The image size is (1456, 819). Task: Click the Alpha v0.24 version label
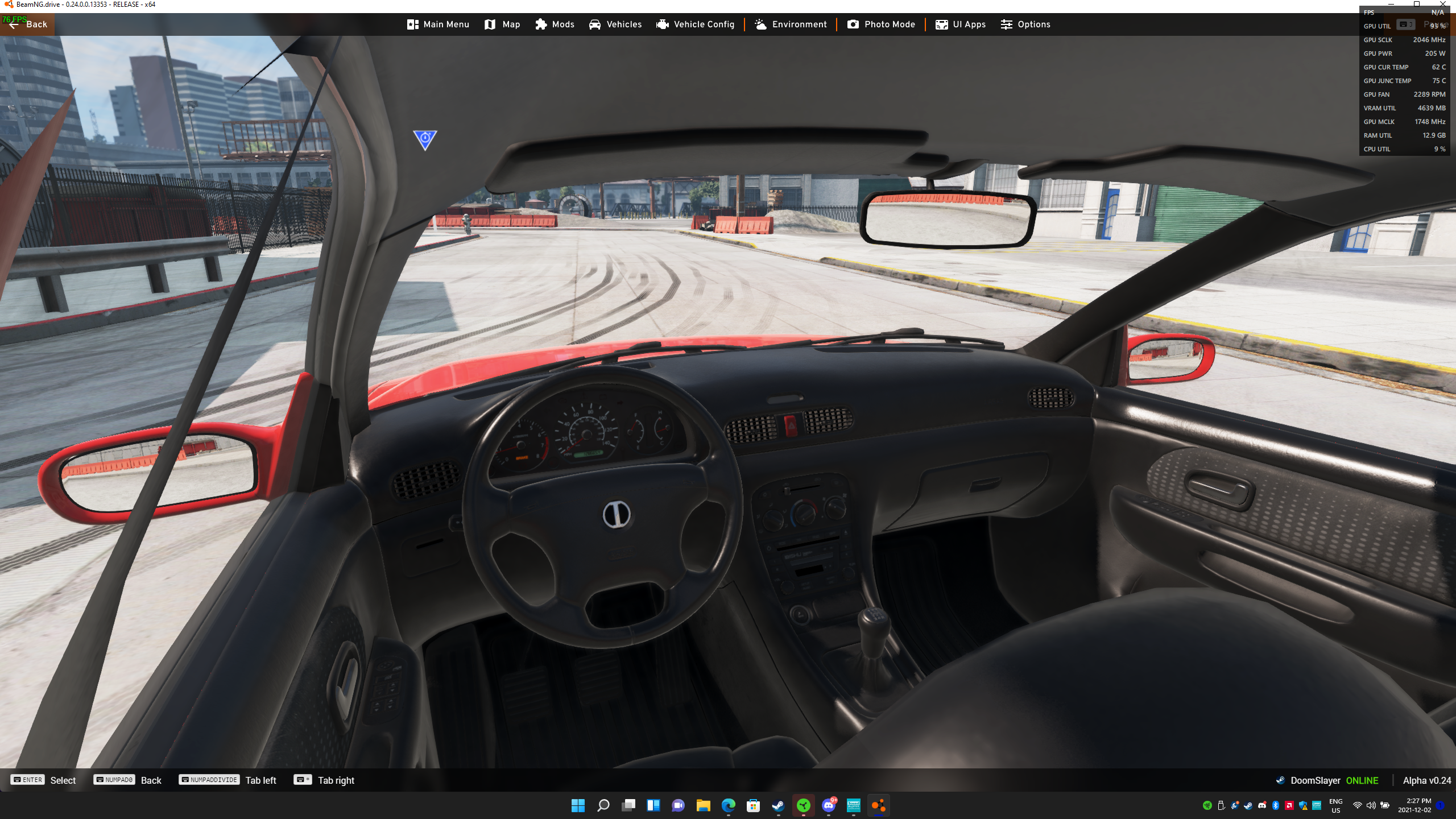point(1427,780)
